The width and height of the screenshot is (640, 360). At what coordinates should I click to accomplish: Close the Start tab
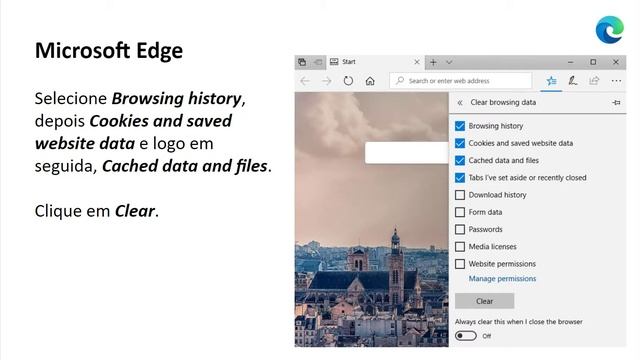pos(417,62)
